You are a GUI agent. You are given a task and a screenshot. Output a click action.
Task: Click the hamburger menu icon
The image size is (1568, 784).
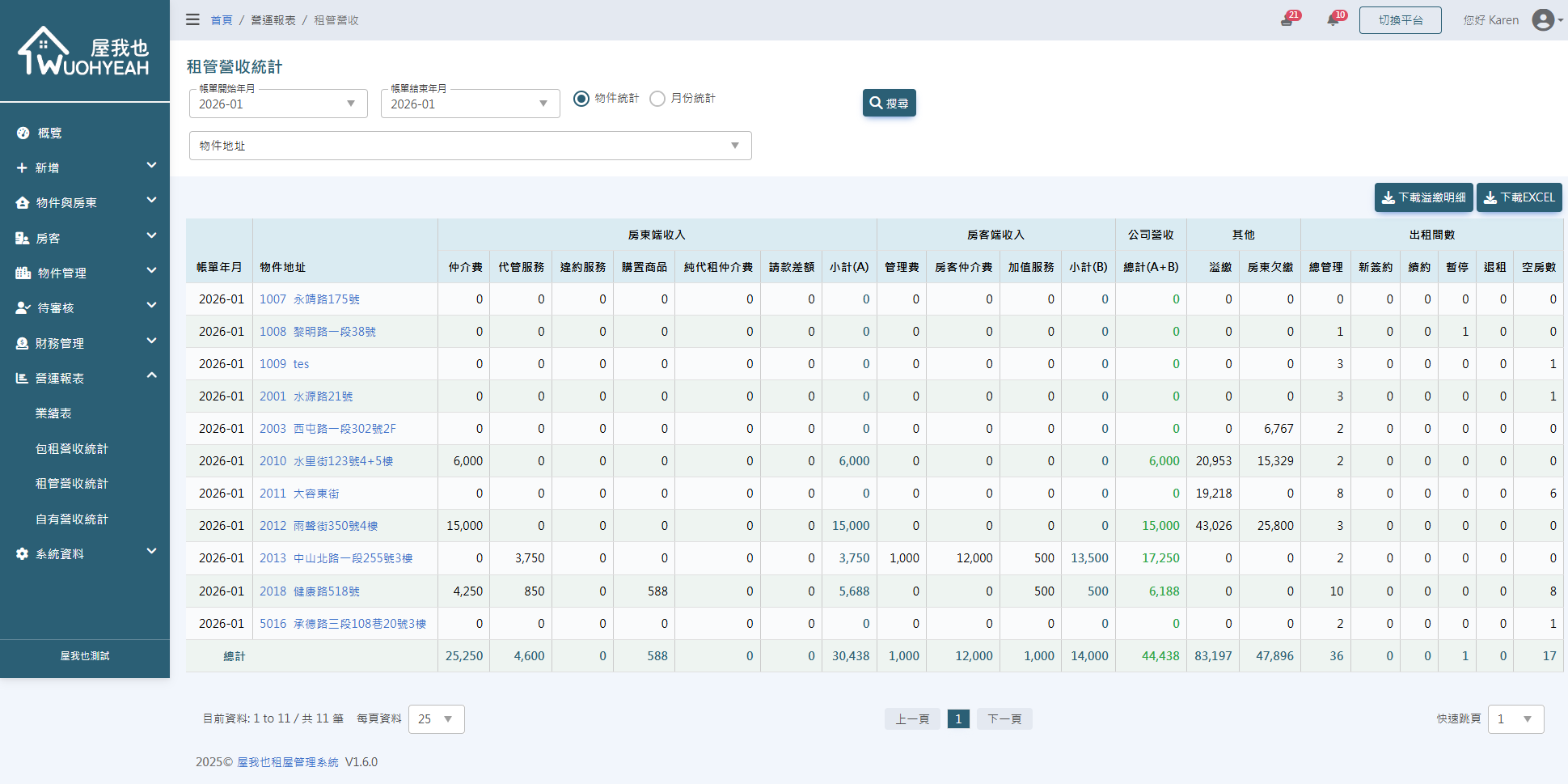(x=192, y=19)
